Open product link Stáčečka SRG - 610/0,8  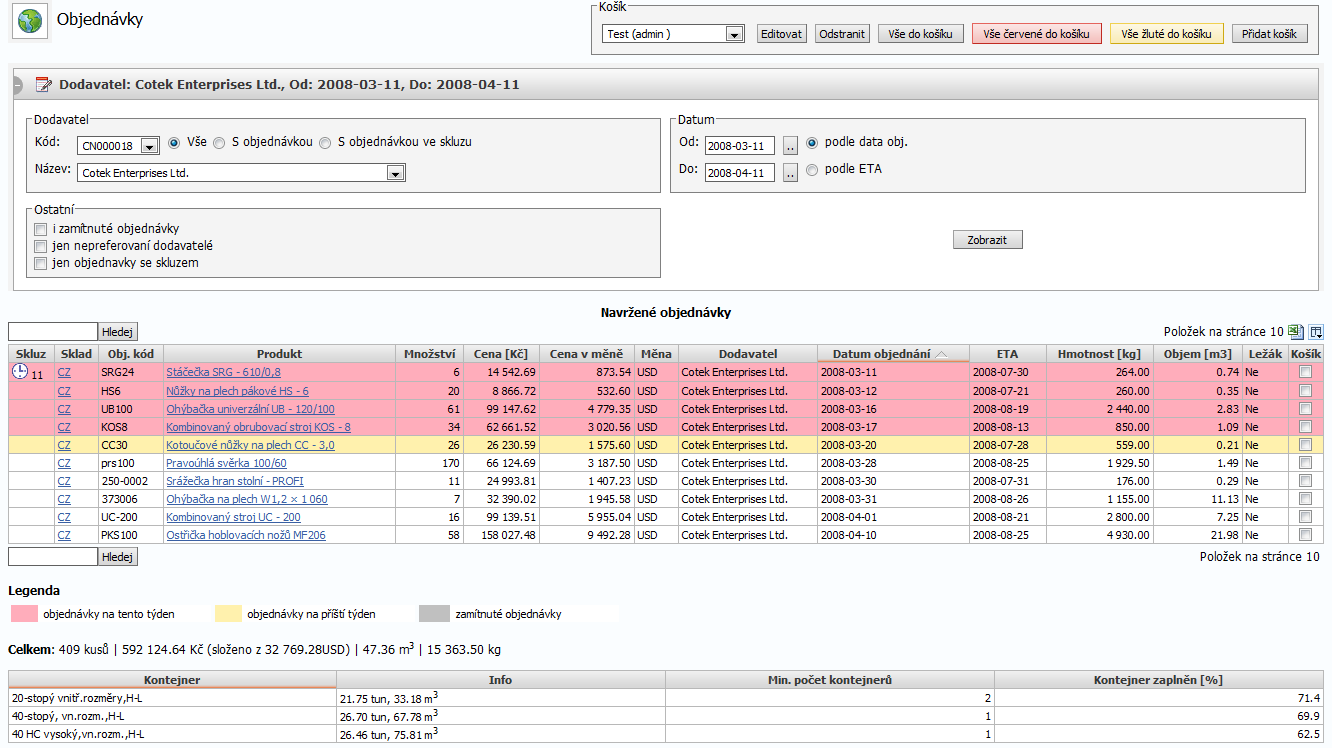(x=223, y=372)
